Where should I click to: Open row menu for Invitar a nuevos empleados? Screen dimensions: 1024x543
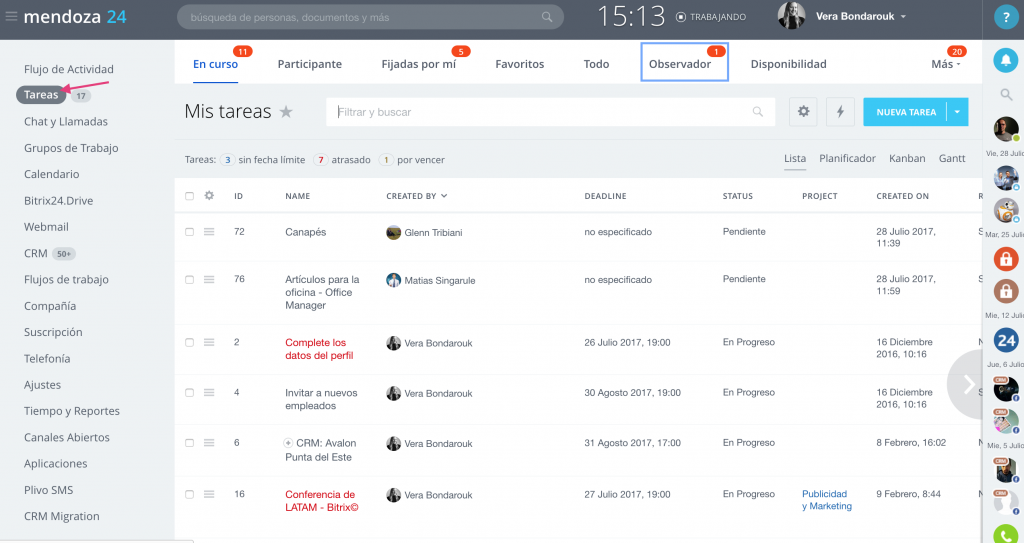pyautogui.click(x=209, y=393)
